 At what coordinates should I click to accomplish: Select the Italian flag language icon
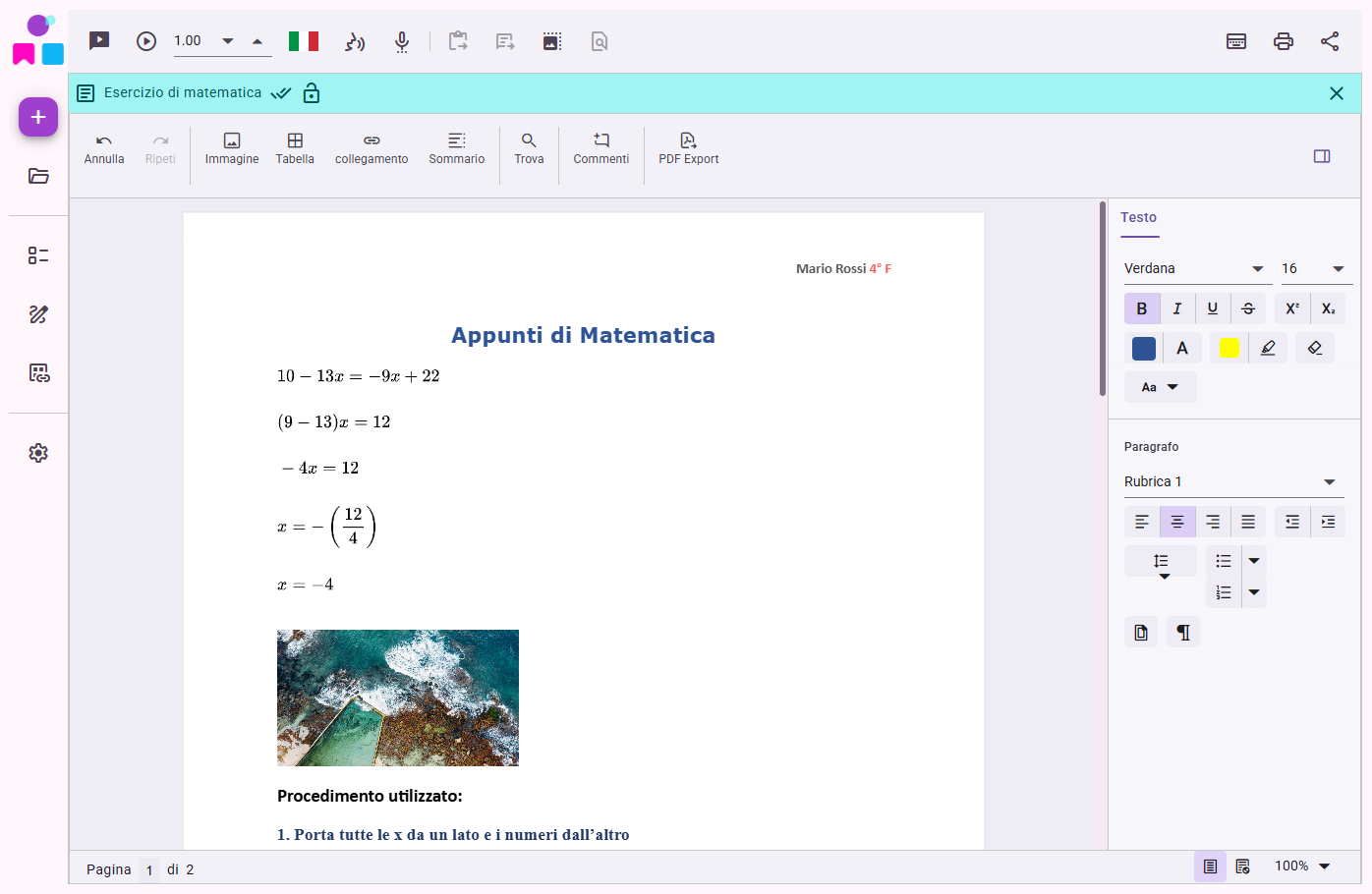304,41
